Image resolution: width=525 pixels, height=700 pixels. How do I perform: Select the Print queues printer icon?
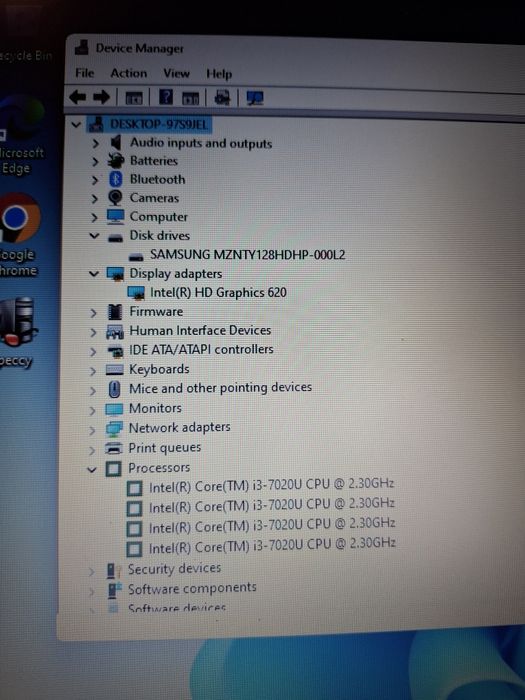coord(113,448)
